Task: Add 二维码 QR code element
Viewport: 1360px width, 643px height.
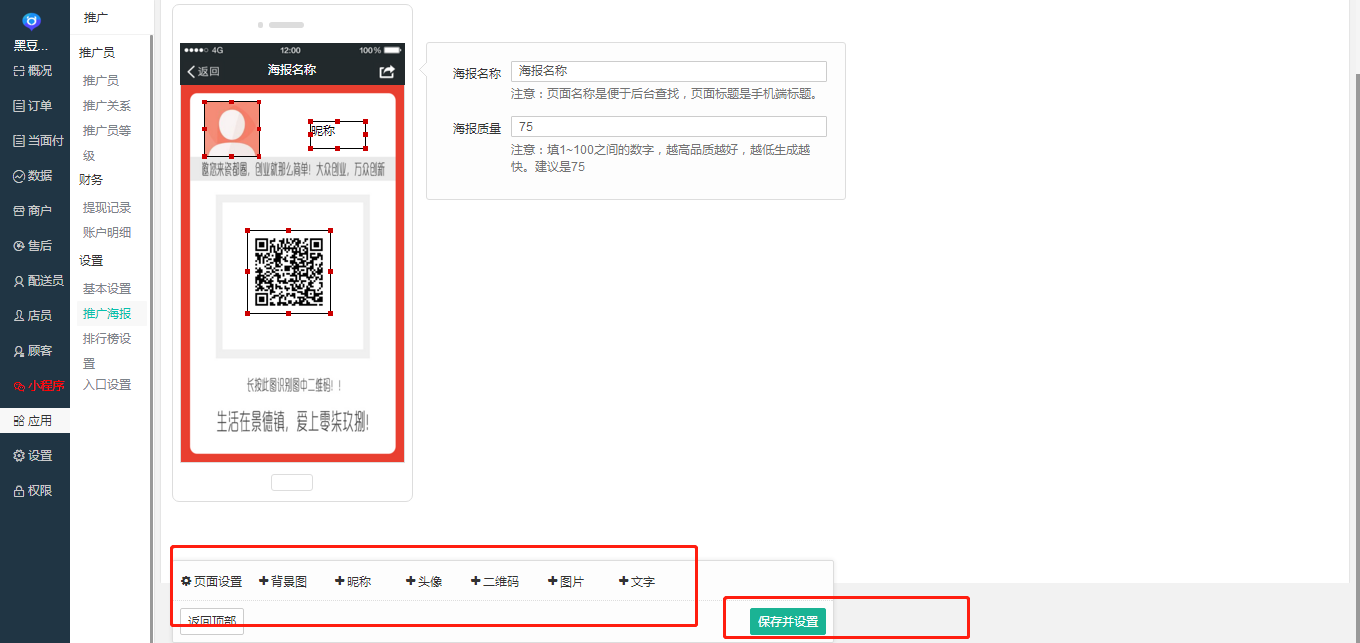Action: [x=495, y=581]
